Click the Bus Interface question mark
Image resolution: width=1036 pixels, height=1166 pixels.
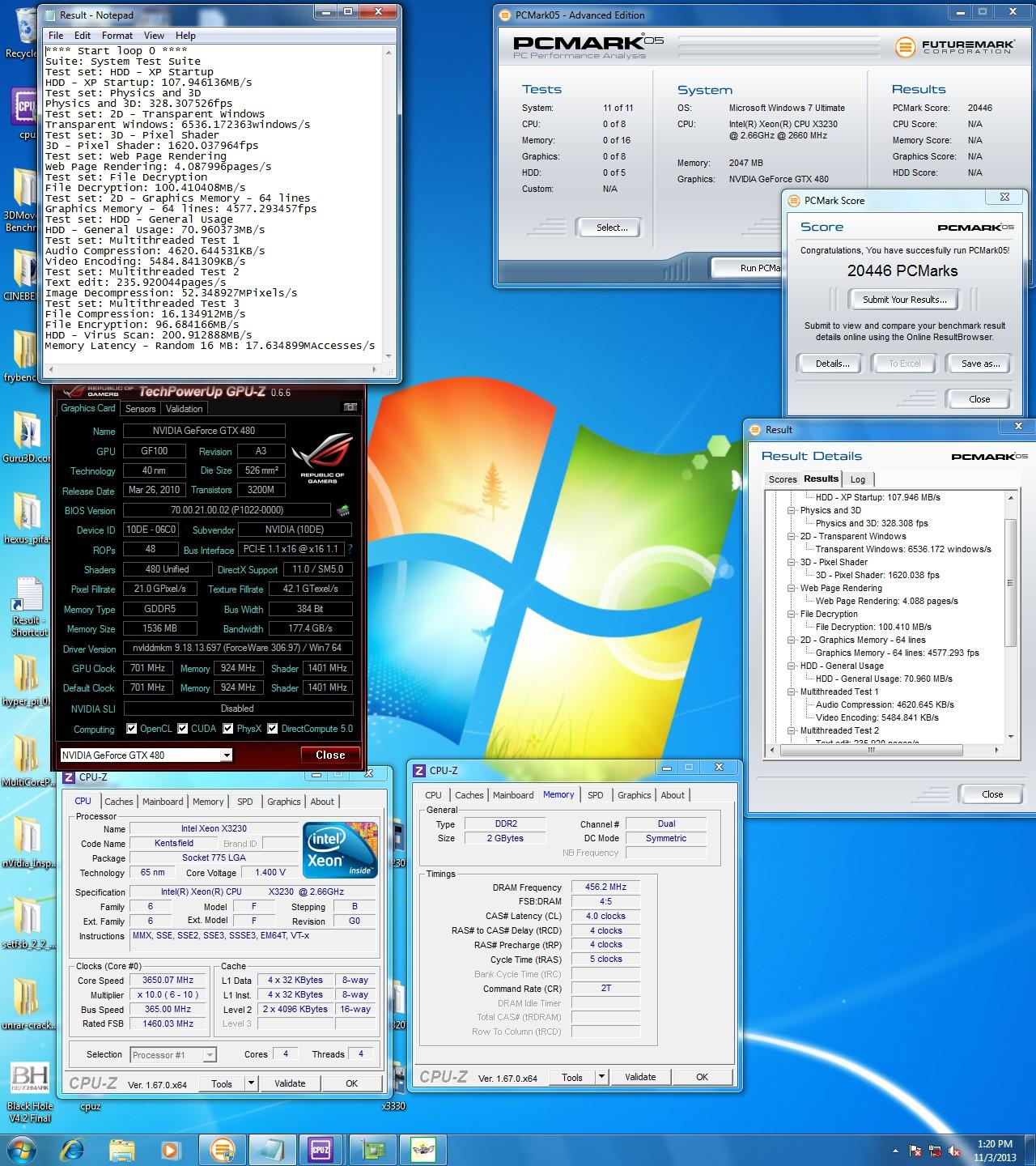tap(350, 549)
